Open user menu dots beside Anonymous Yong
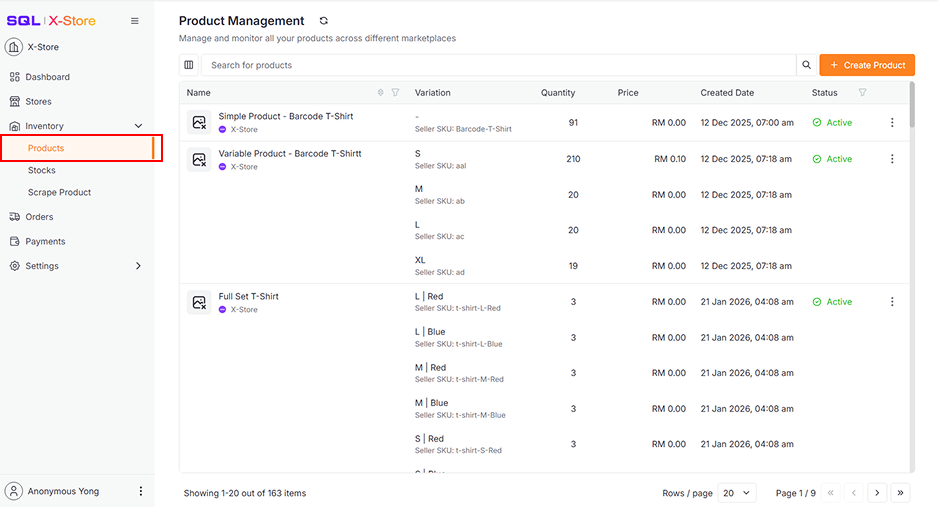Screen dimensions: 938x507 point(141,491)
